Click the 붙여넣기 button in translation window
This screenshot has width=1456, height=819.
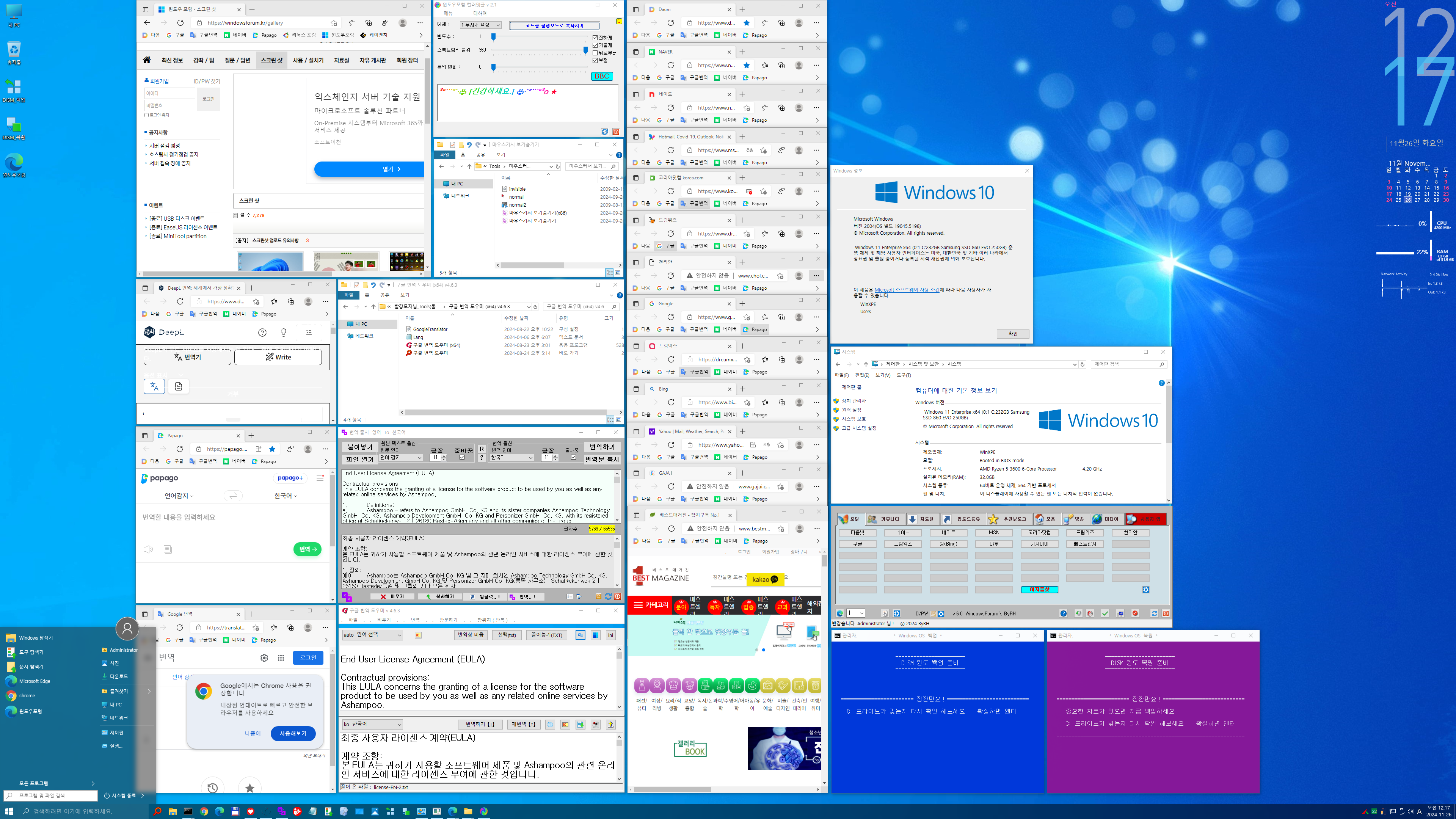click(x=359, y=447)
